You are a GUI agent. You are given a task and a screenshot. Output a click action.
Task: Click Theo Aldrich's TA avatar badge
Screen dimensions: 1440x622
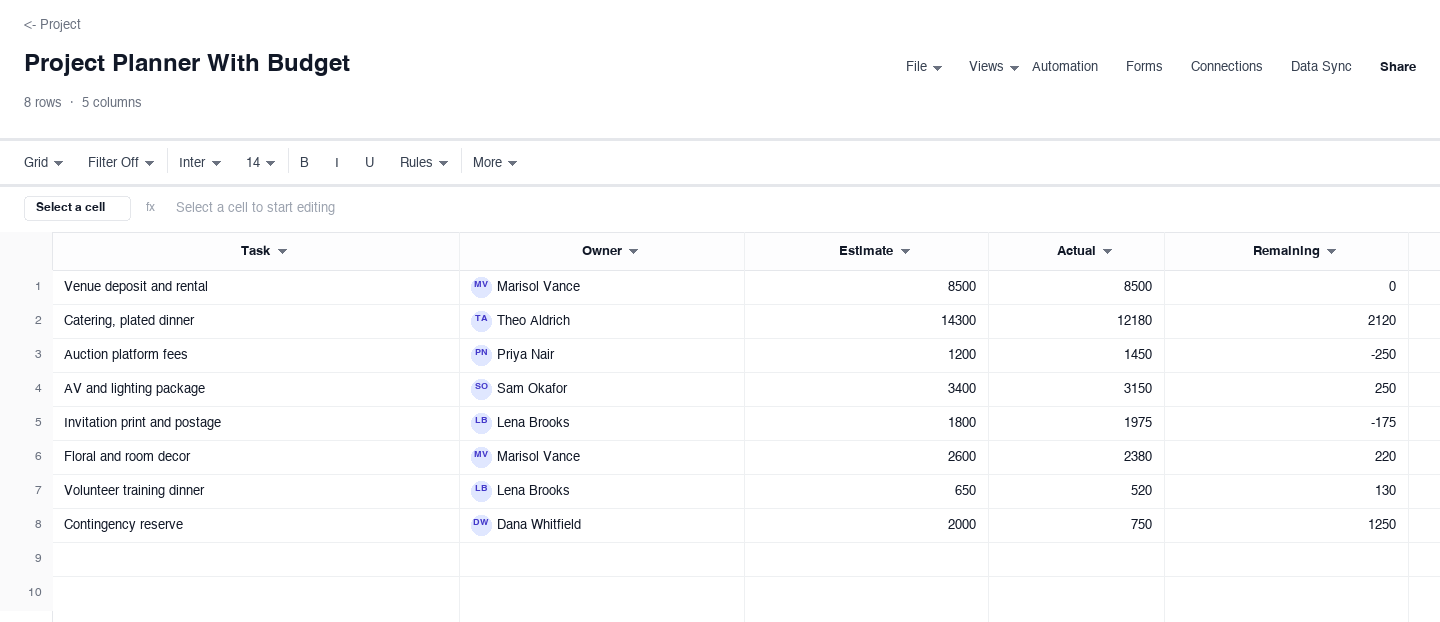[481, 321]
